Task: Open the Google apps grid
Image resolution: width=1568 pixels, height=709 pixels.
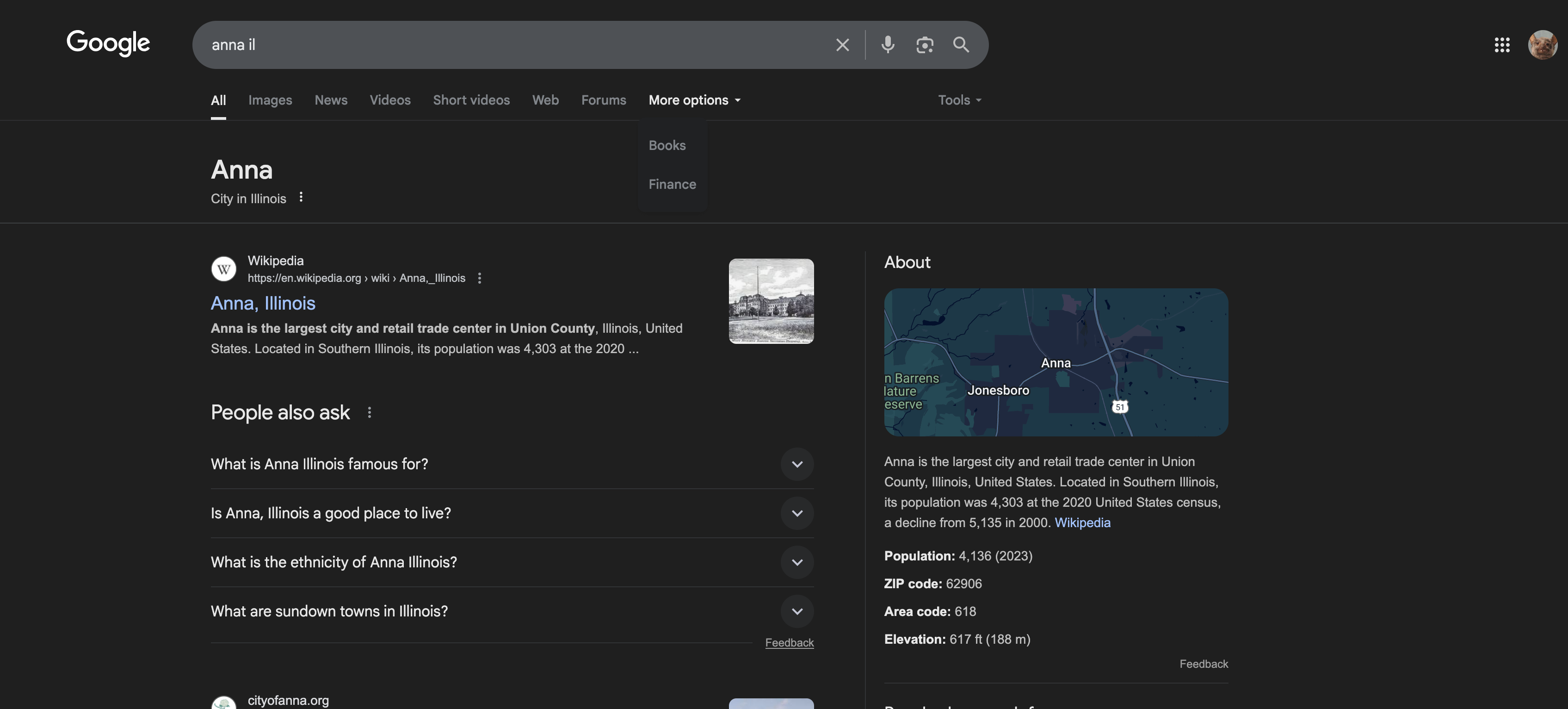Action: tap(1502, 45)
